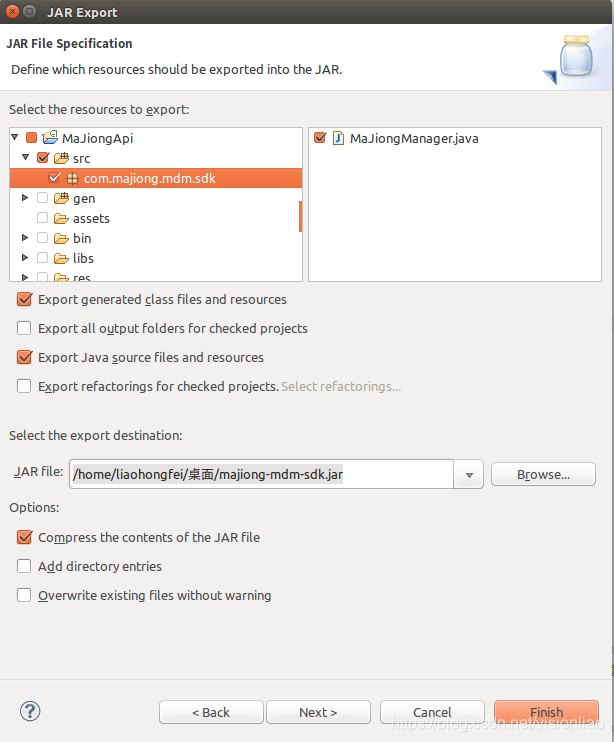Click the bin folder icon
Viewport: 614px width, 742px height.
(x=61, y=238)
